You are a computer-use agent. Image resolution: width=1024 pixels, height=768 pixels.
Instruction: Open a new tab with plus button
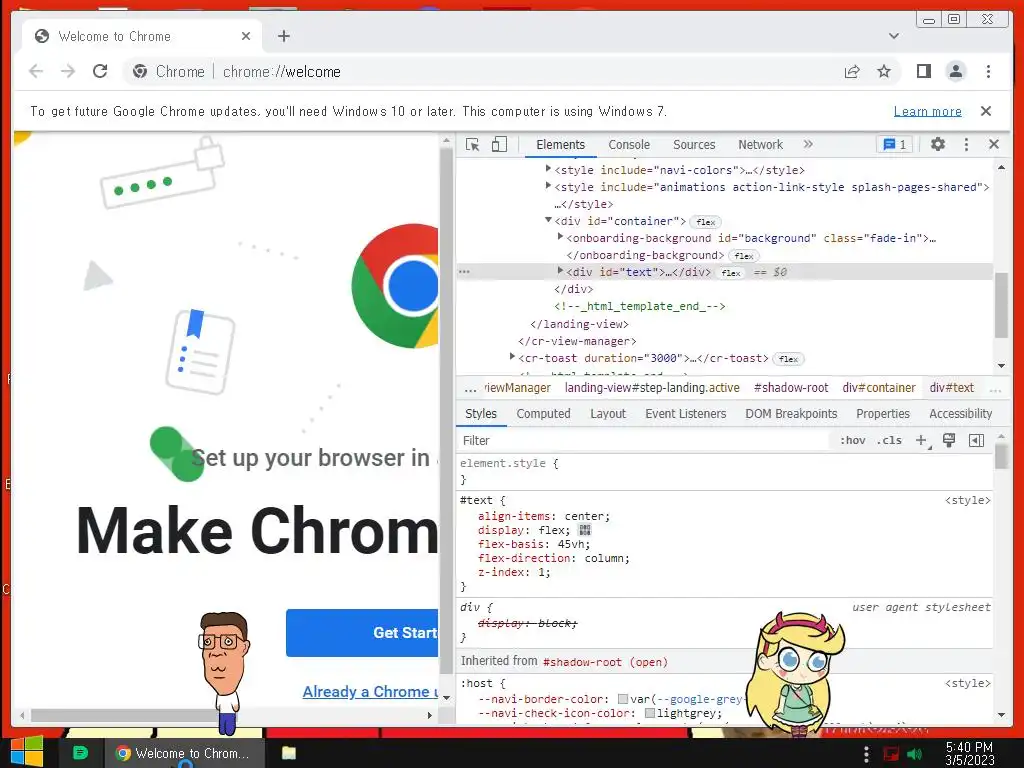click(x=283, y=36)
